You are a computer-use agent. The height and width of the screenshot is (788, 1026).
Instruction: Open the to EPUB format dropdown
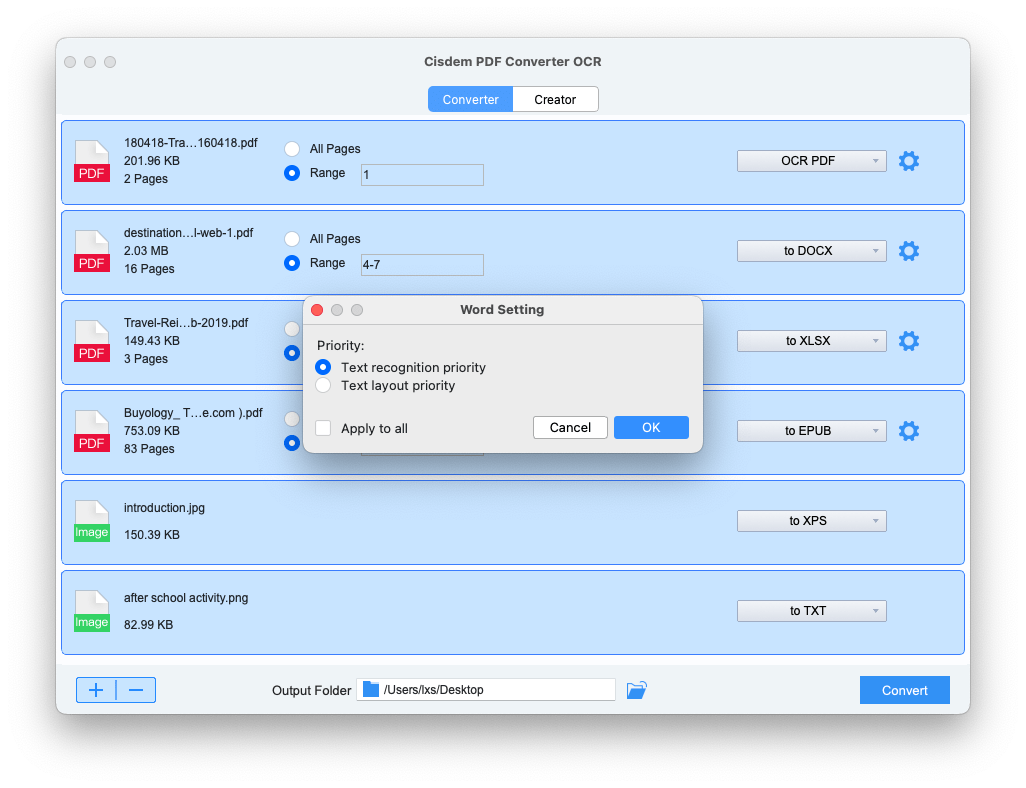pyautogui.click(x=811, y=431)
